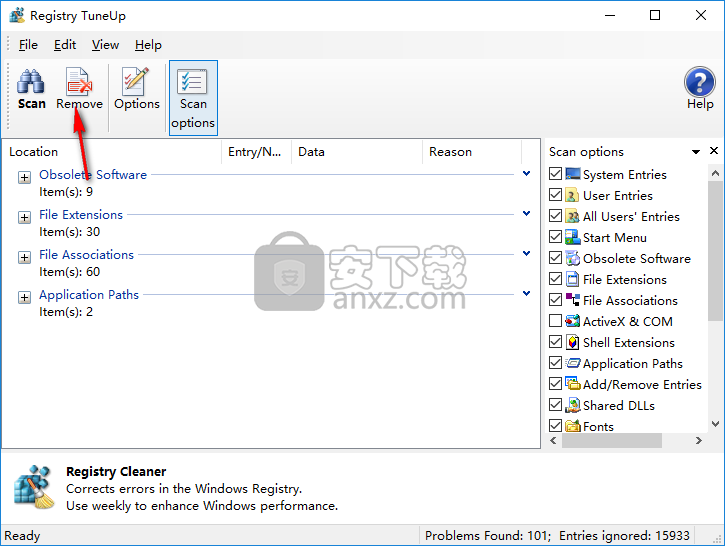Click the Scan options scroll up arrow
The height and width of the screenshot is (546, 725).
pyautogui.click(x=715, y=173)
